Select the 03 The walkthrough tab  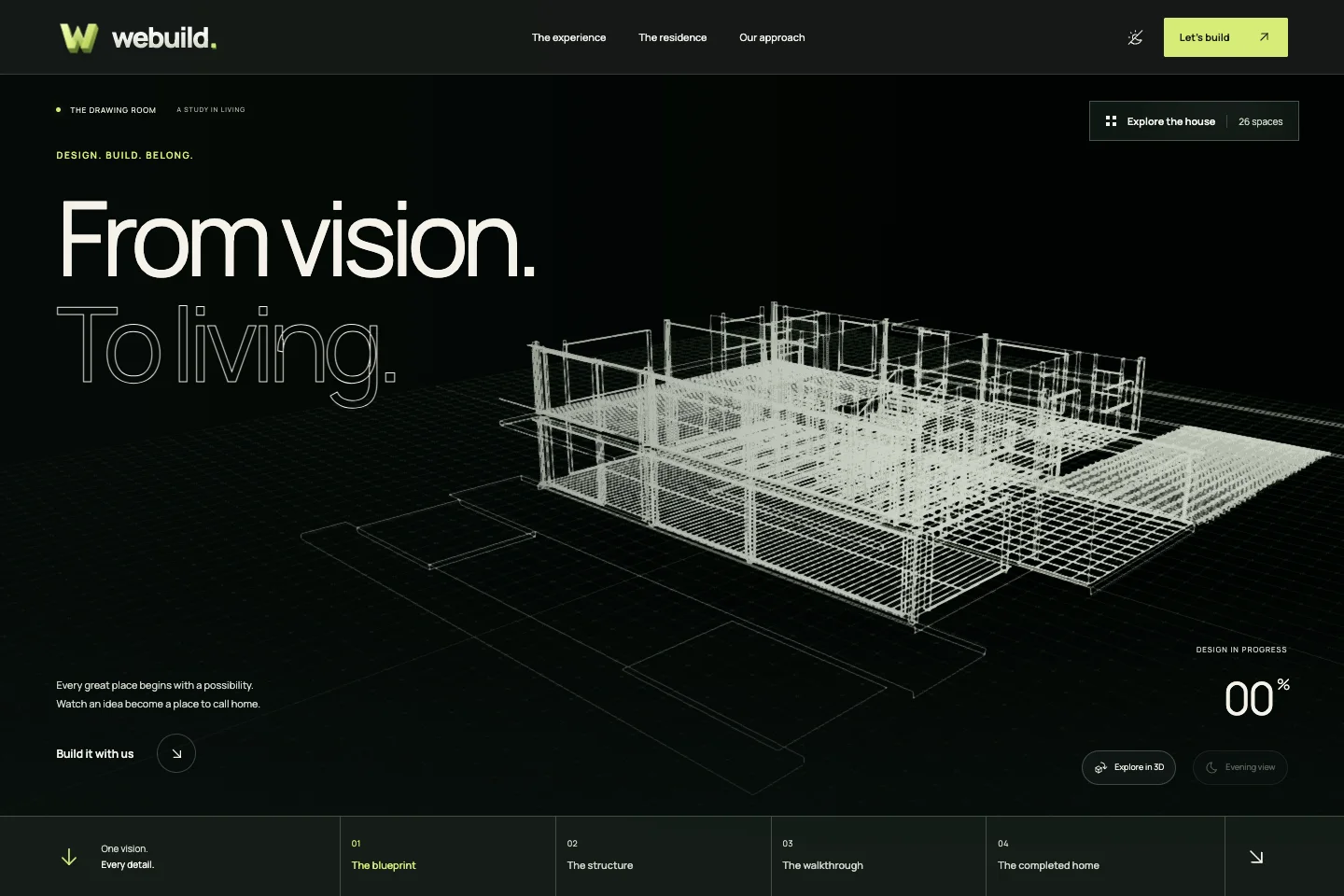coord(878,857)
